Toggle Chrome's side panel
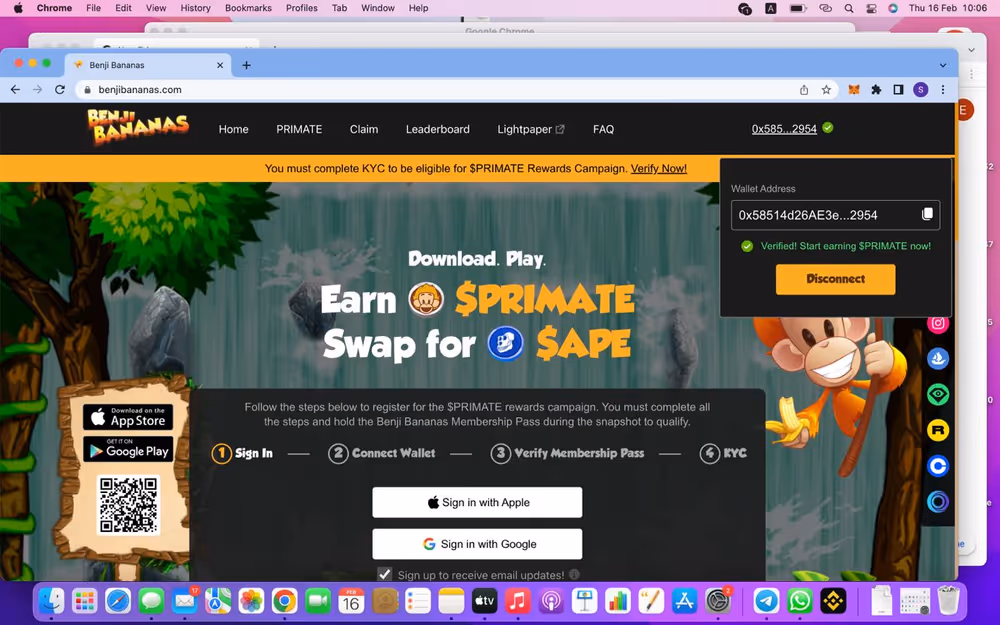Screen dimensions: 1000x625 [898, 90]
